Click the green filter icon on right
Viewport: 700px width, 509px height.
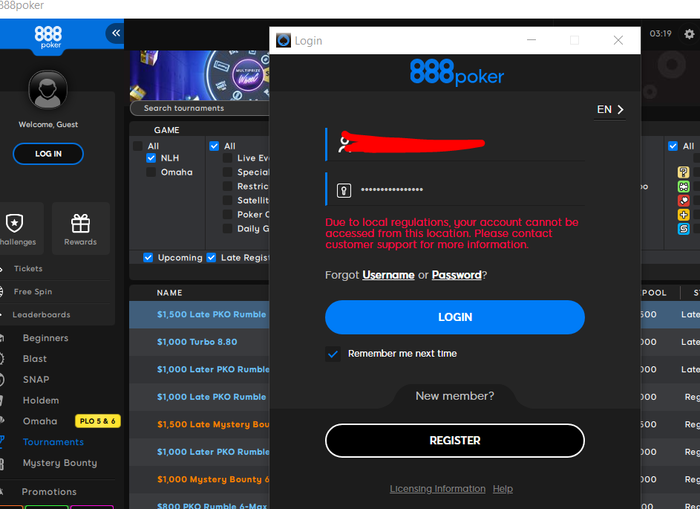point(683,186)
